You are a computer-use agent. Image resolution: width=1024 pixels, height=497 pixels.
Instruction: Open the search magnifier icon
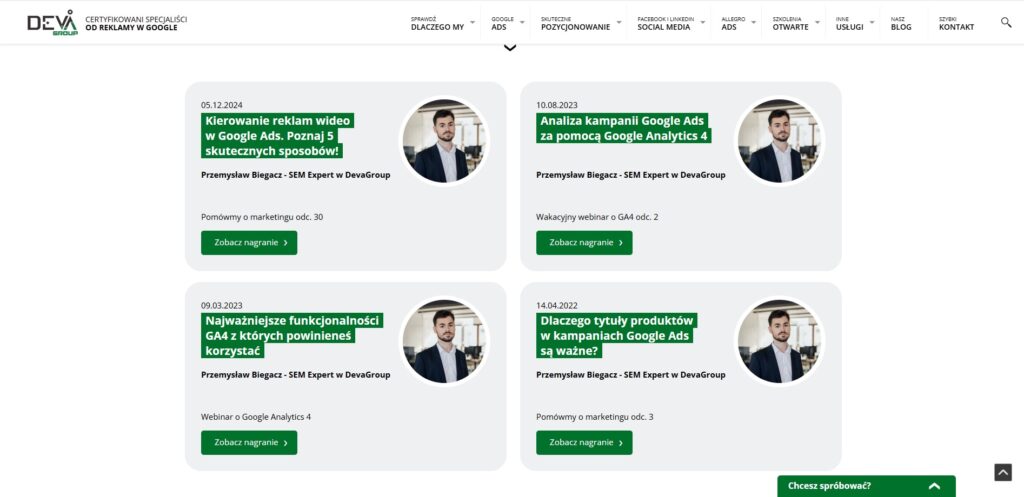pyautogui.click(x=1006, y=22)
